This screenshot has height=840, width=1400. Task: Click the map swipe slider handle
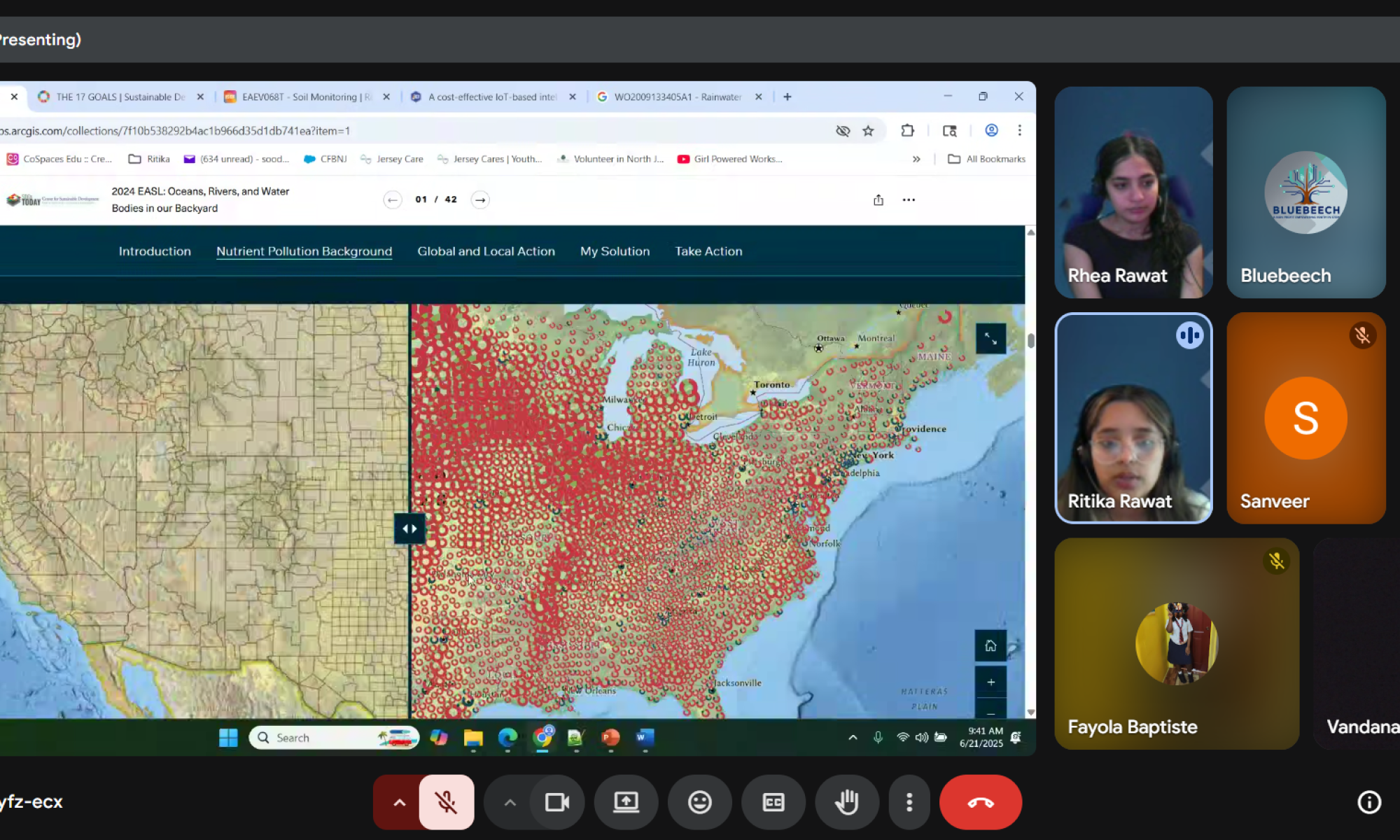click(x=409, y=528)
